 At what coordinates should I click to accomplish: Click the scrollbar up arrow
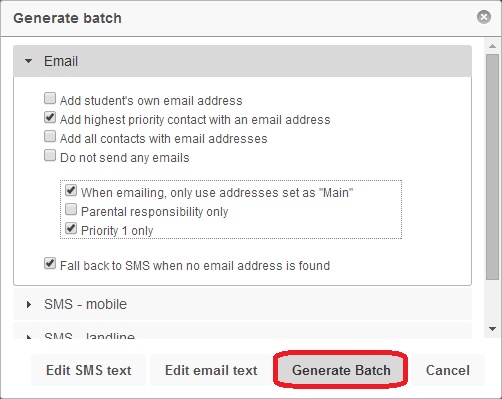coord(493,46)
